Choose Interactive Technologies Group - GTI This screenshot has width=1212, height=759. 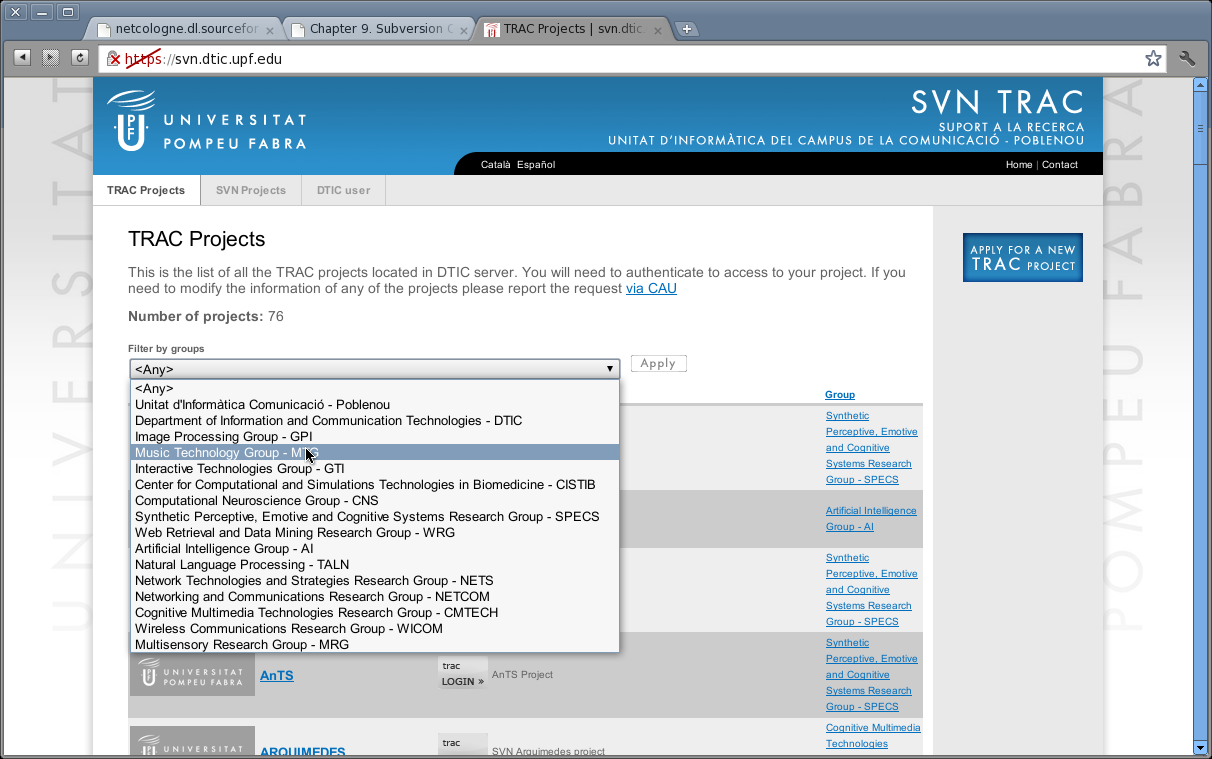(x=374, y=469)
